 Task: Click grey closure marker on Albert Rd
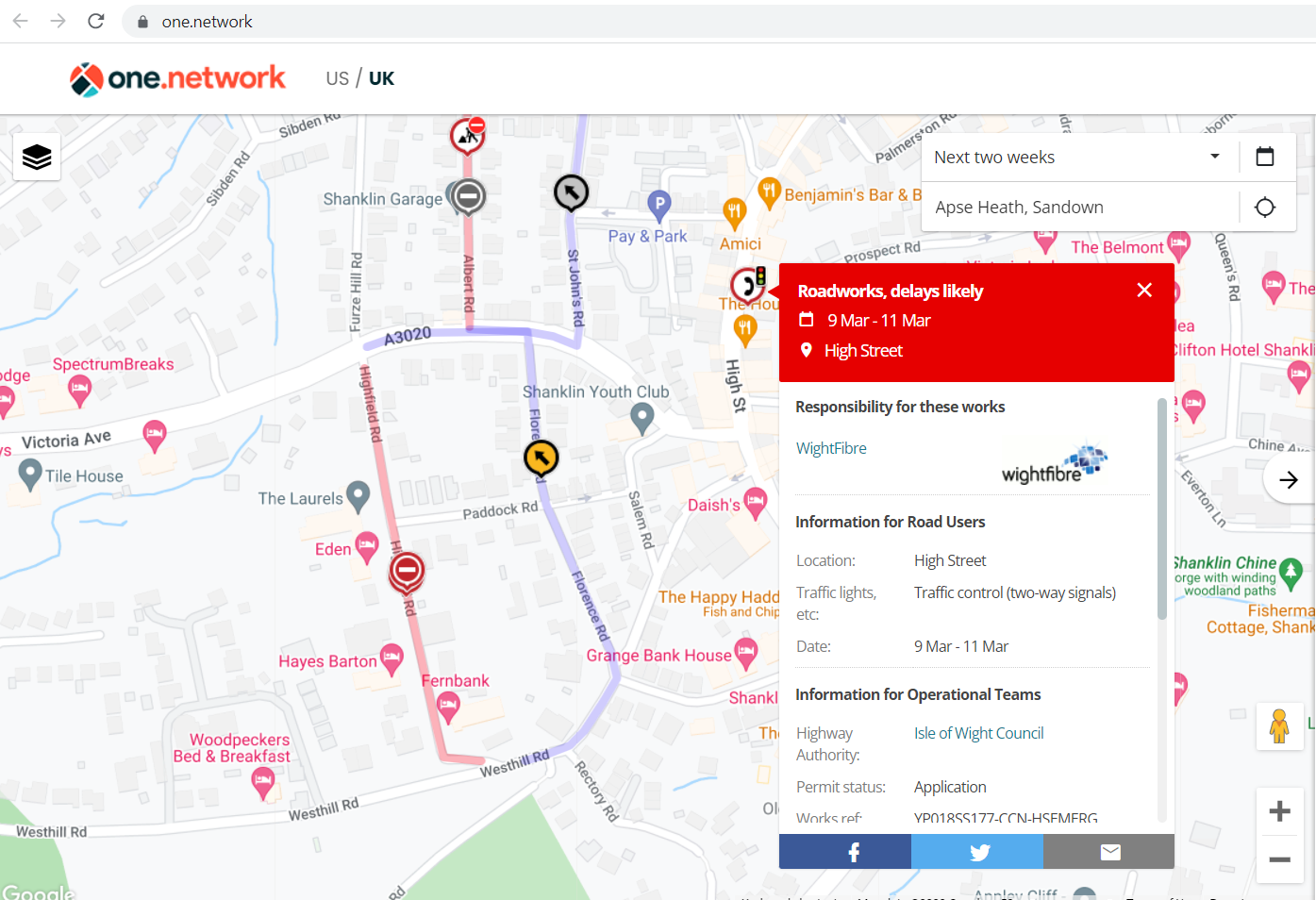(468, 196)
